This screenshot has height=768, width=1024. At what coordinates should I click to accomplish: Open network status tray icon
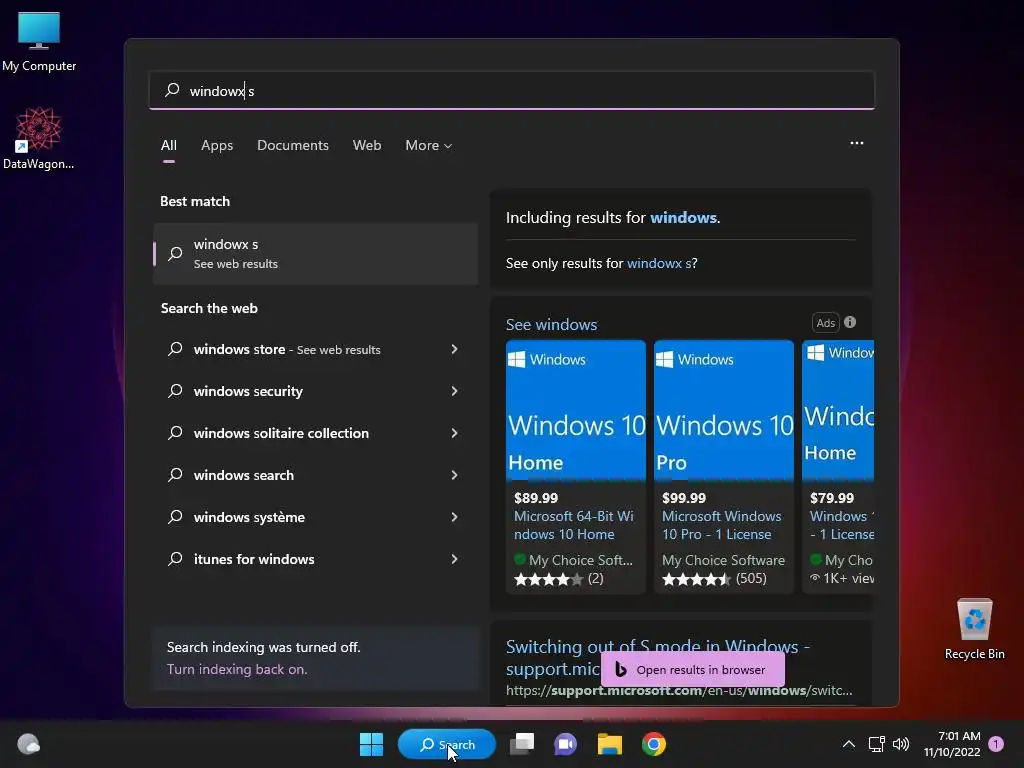click(x=876, y=744)
